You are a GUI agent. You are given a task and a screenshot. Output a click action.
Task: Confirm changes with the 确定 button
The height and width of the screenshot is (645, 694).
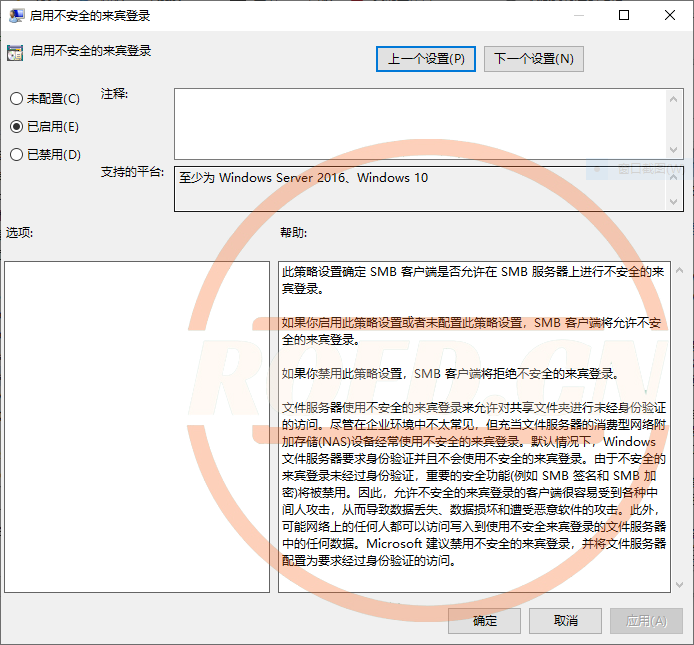click(x=485, y=621)
